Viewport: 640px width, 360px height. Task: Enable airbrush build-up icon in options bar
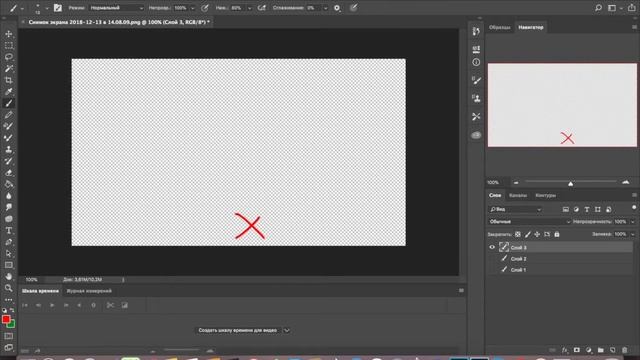[x=262, y=8]
